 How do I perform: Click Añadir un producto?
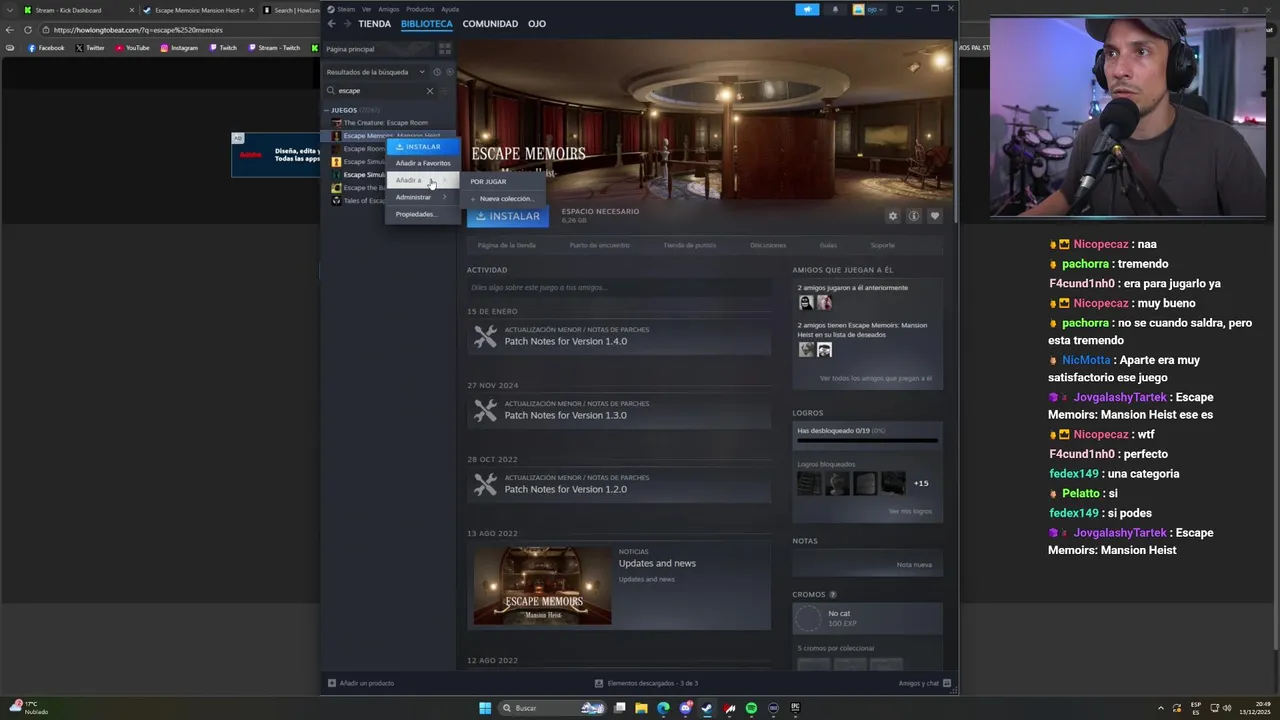(361, 683)
